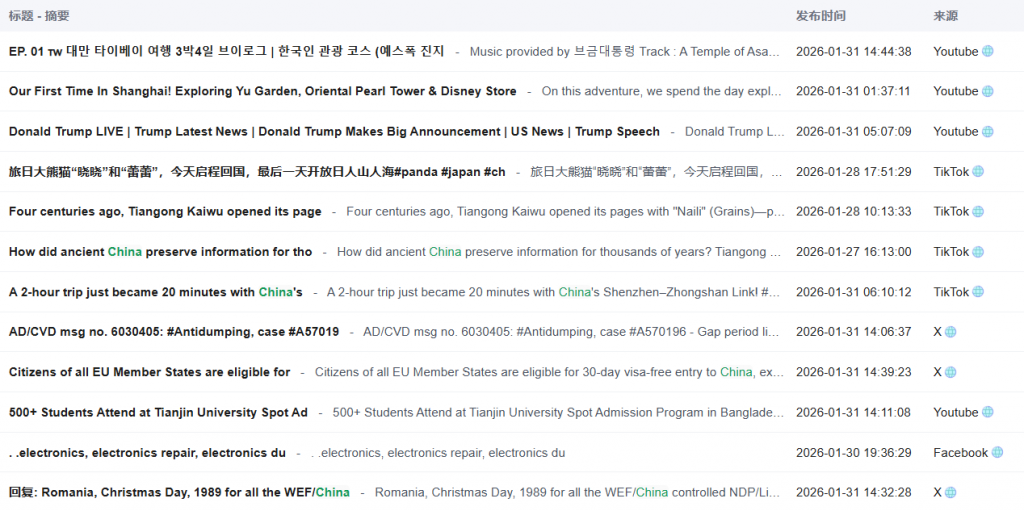Screen dimensions: 1024x511
Task: Click the 标题 - 摘要 column header
Action: coord(39,16)
